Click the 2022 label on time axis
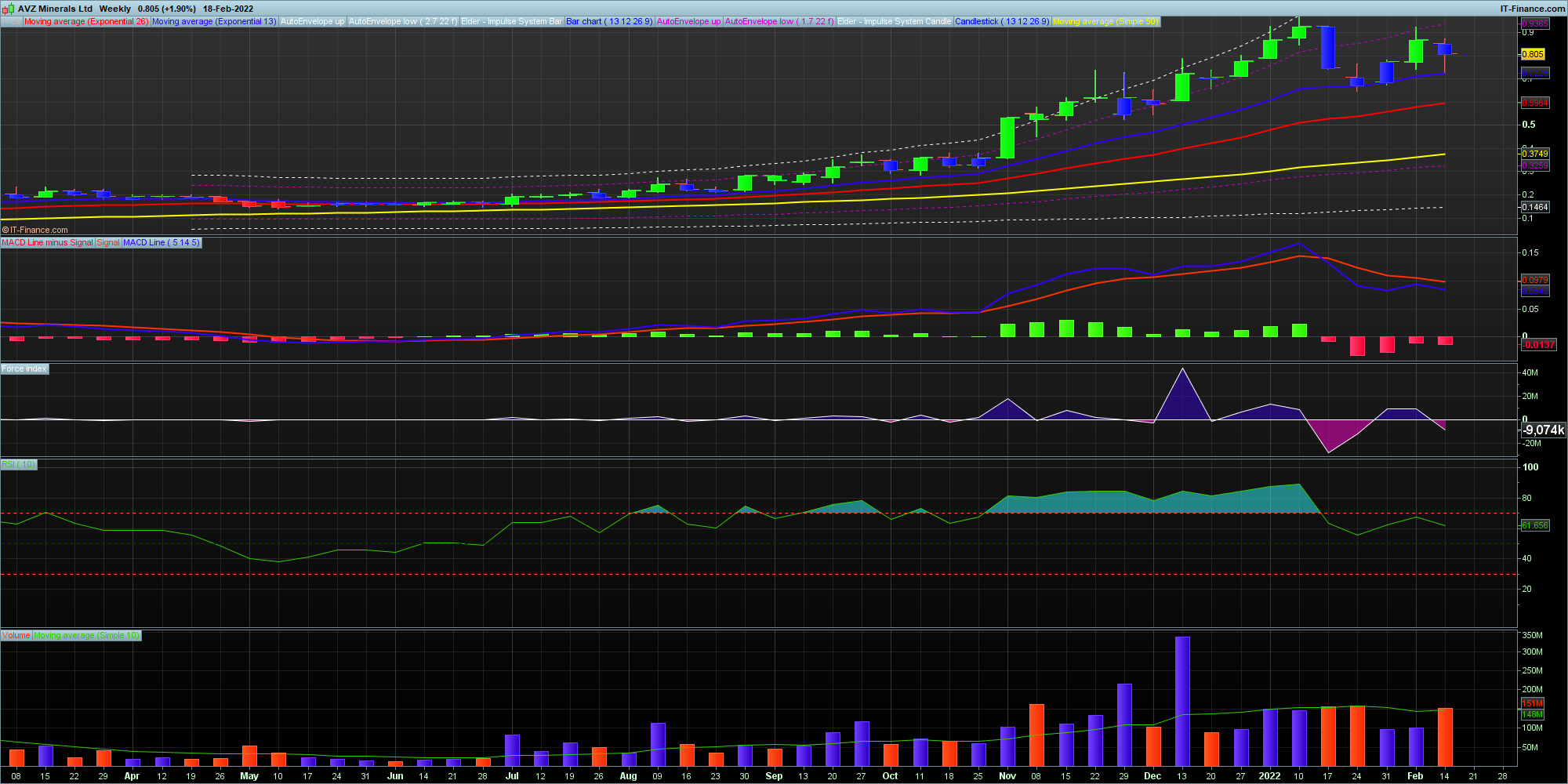This screenshot has height=784, width=1568. click(x=1269, y=776)
